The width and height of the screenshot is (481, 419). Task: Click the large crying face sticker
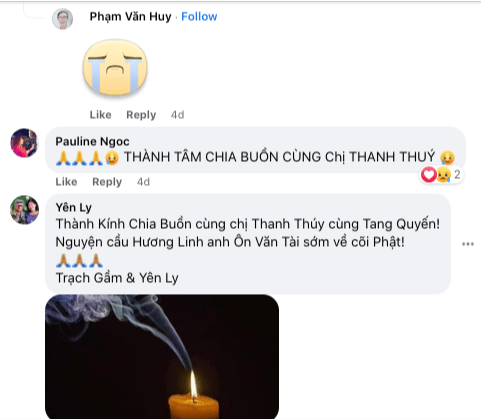click(x=115, y=68)
